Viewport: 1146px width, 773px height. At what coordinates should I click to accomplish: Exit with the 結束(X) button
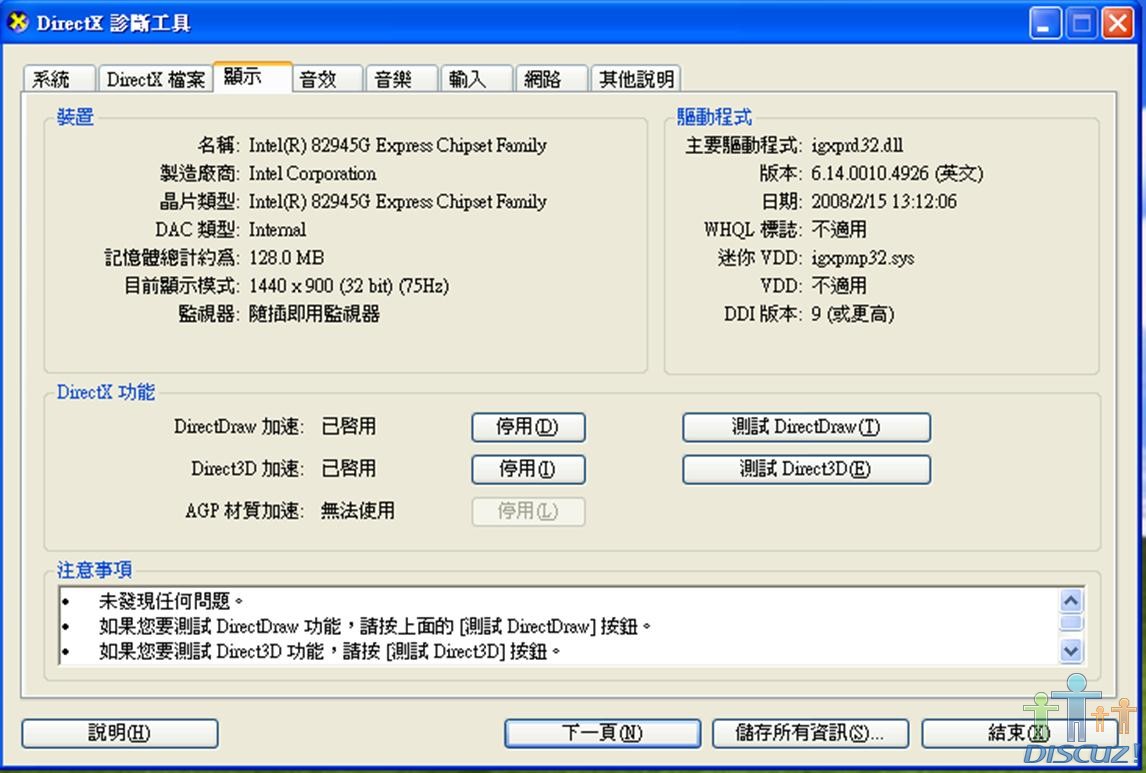[1020, 733]
